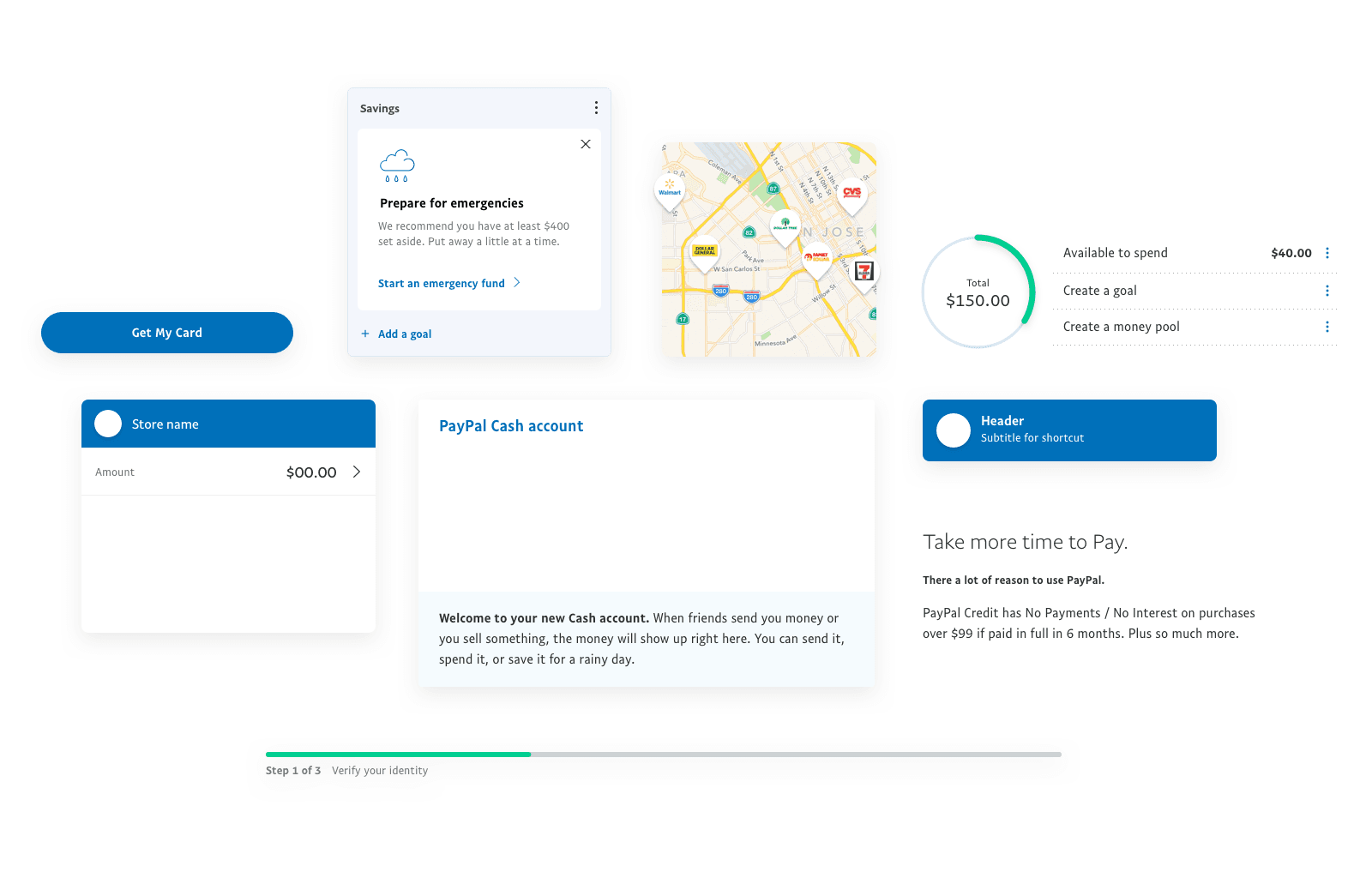Click the Dollar Tree map marker
The image size is (1372, 878).
tap(785, 226)
